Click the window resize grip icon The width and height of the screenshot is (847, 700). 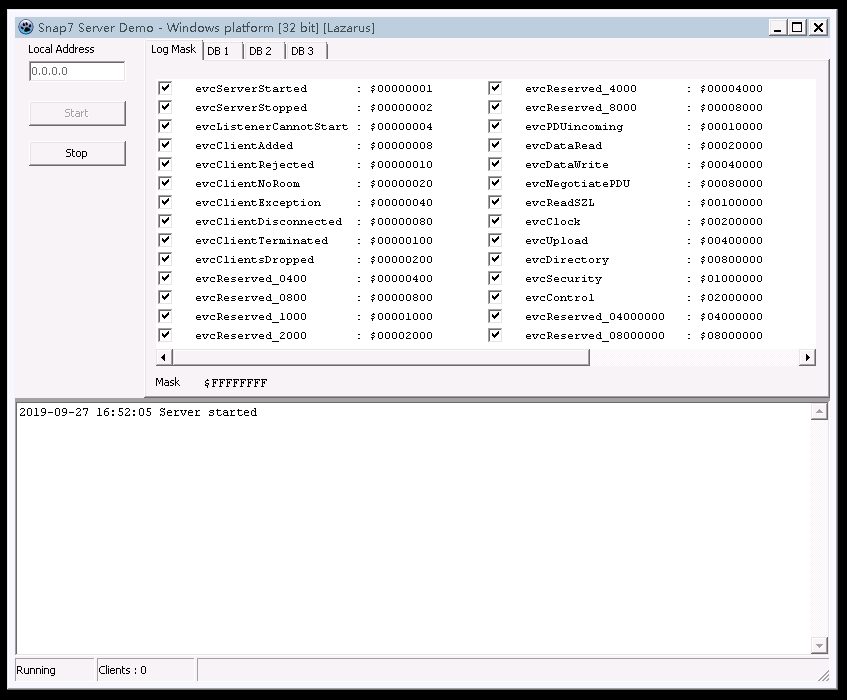click(823, 675)
